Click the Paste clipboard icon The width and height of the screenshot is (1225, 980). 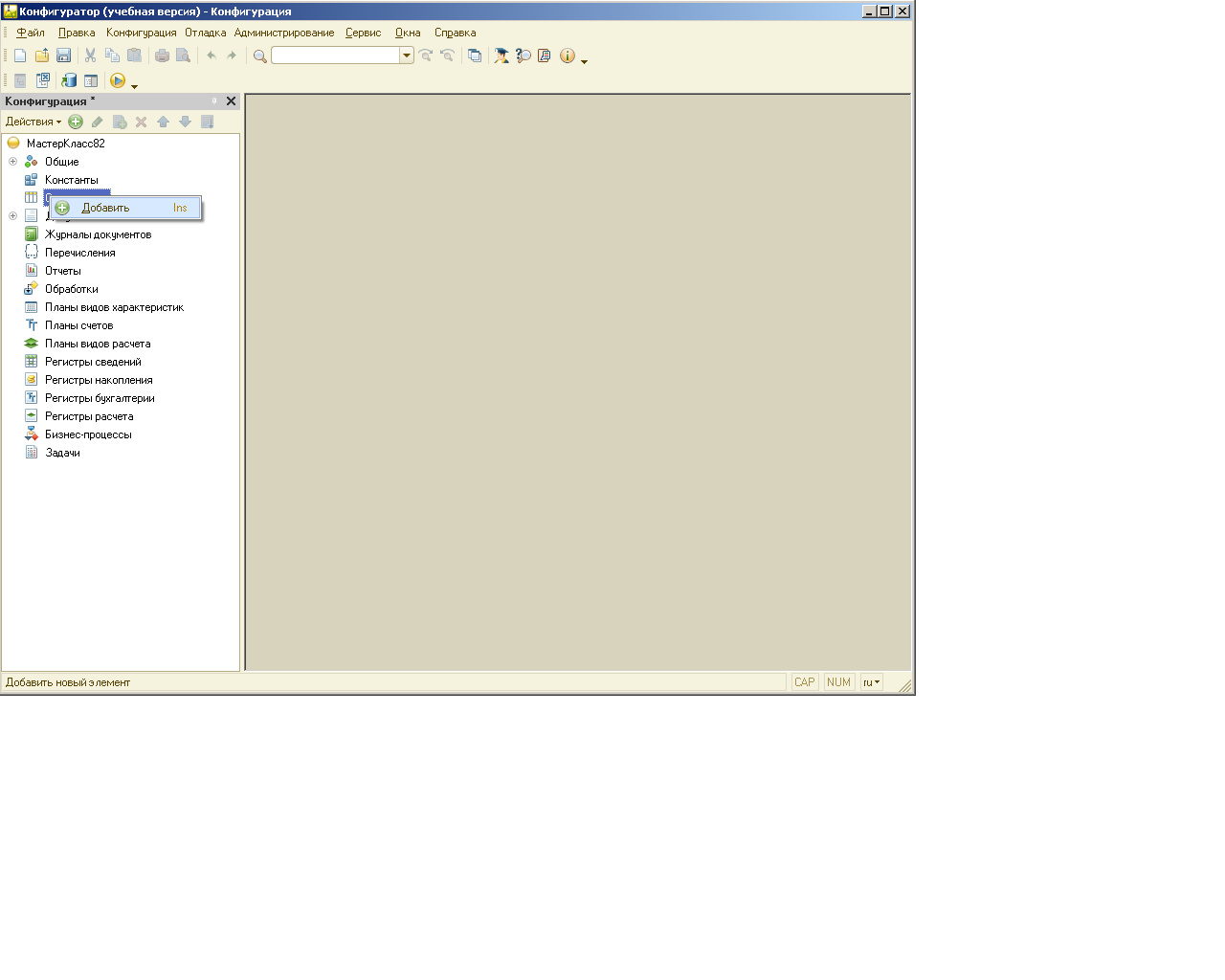click(x=135, y=56)
